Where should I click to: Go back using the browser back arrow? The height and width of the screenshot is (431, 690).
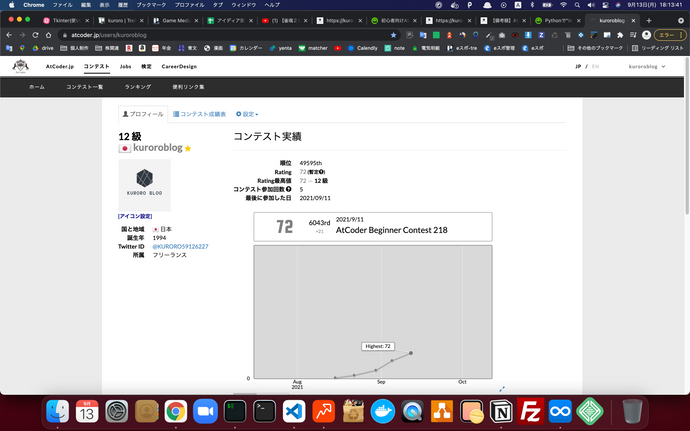click(9, 35)
